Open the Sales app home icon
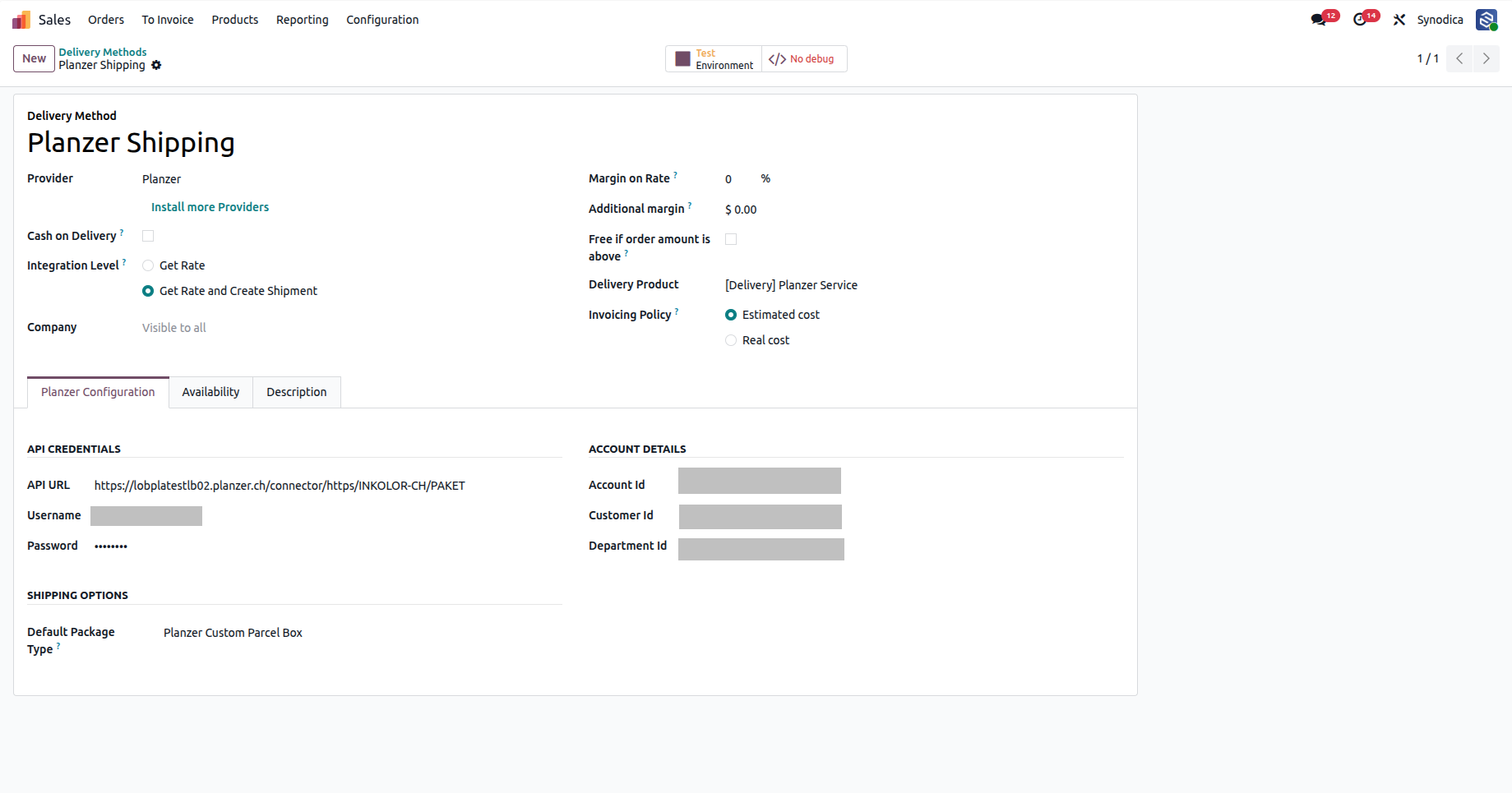The width and height of the screenshot is (1512, 793). point(21,20)
